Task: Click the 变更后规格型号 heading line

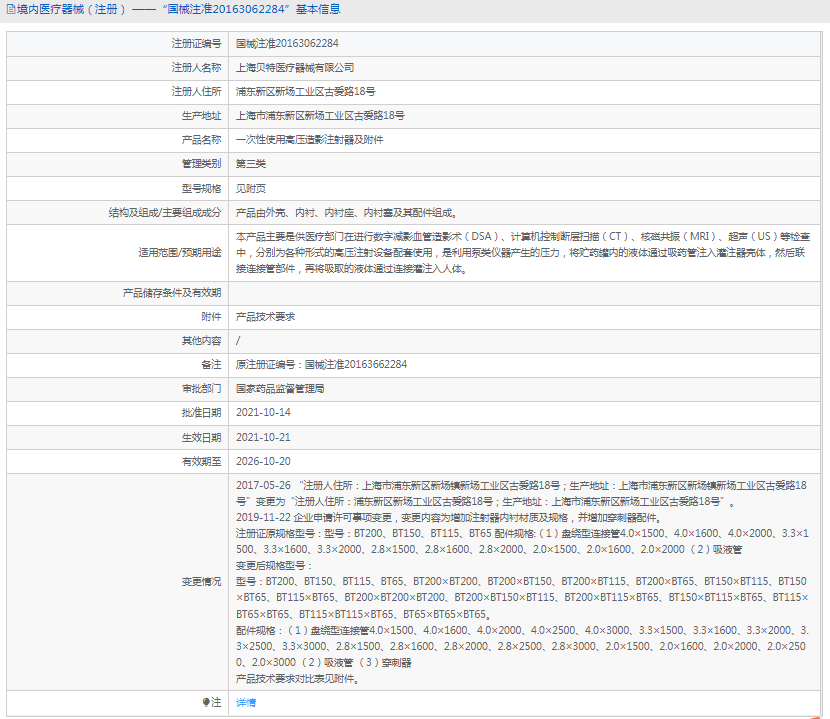Action: 274,565
